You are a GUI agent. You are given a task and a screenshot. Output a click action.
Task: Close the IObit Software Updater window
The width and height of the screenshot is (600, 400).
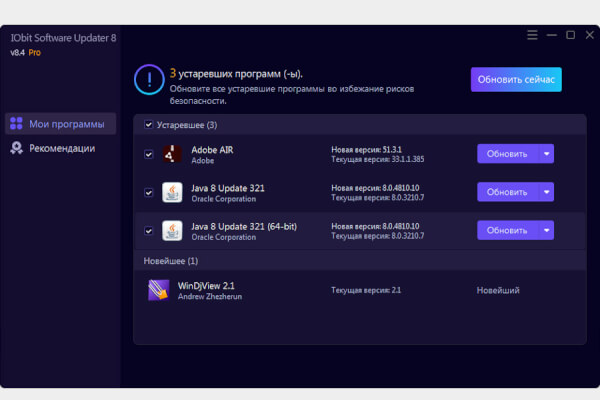pos(590,35)
